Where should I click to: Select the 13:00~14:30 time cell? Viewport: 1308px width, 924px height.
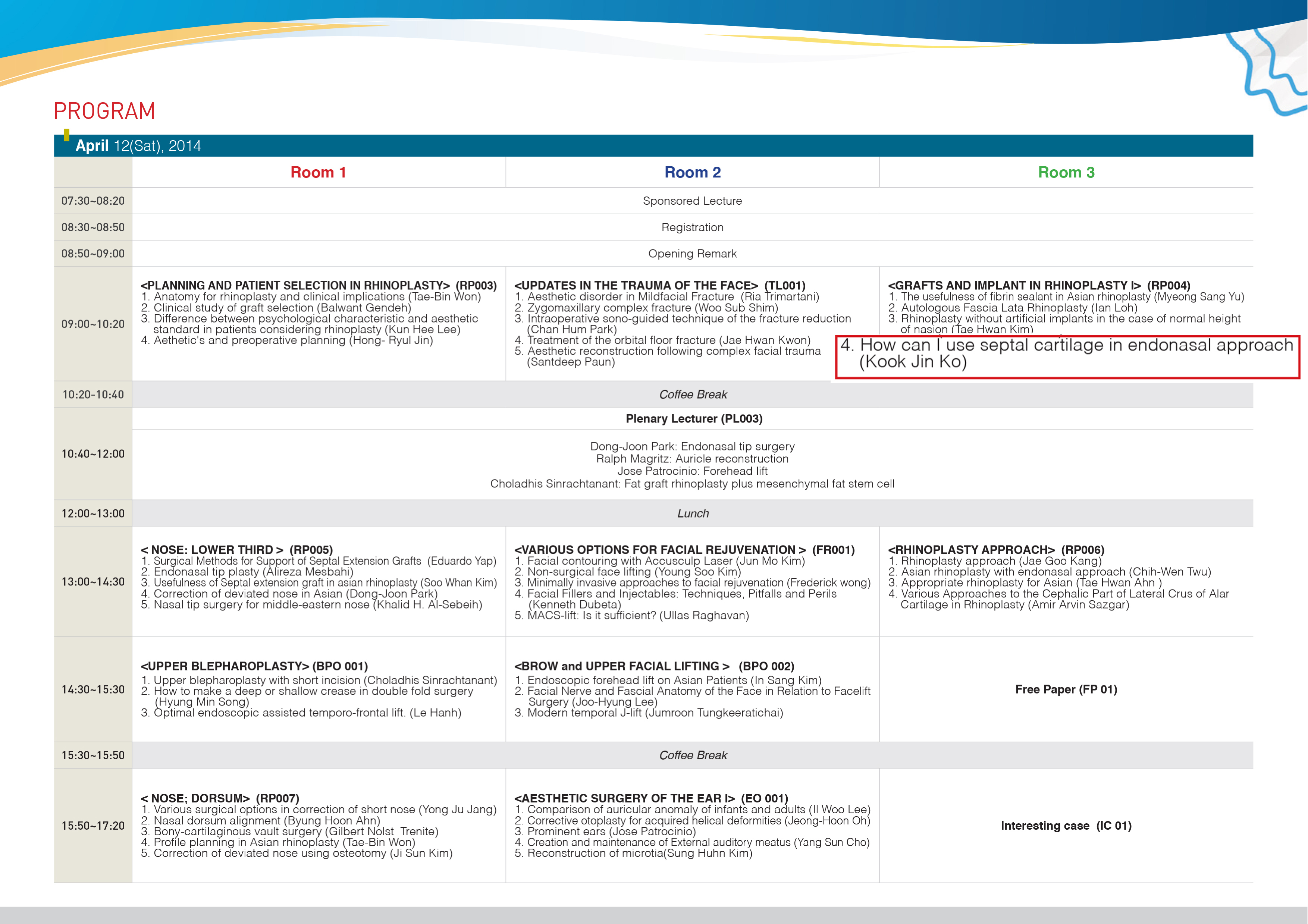click(93, 582)
